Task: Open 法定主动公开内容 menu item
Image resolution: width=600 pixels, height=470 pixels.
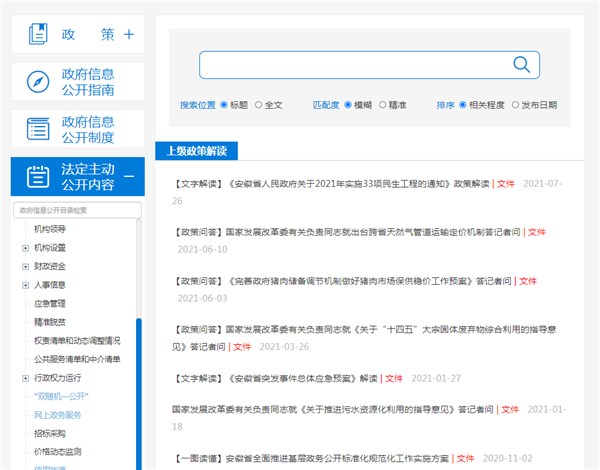Action: tap(78, 176)
